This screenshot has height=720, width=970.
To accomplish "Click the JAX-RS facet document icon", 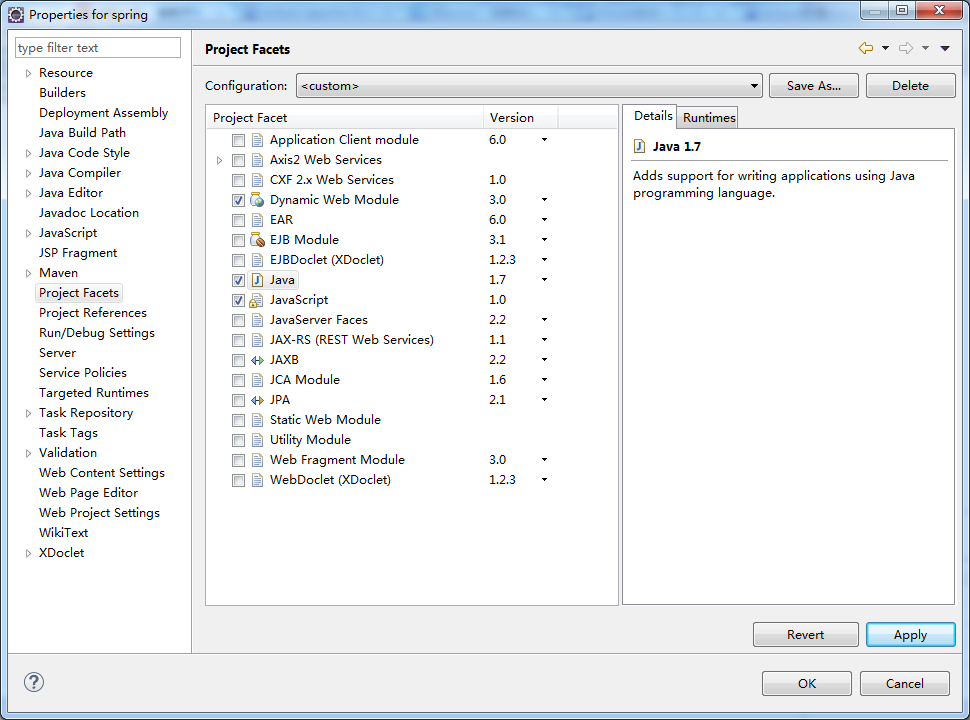I will pyautogui.click(x=257, y=340).
